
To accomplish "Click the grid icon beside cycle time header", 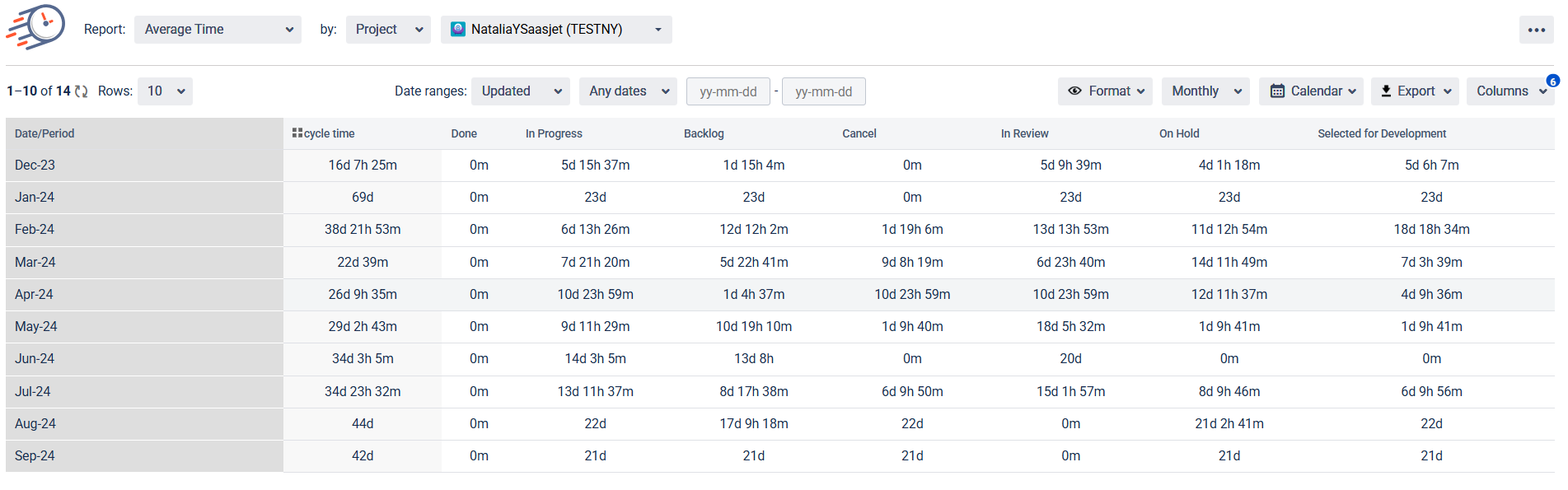I will [297, 133].
